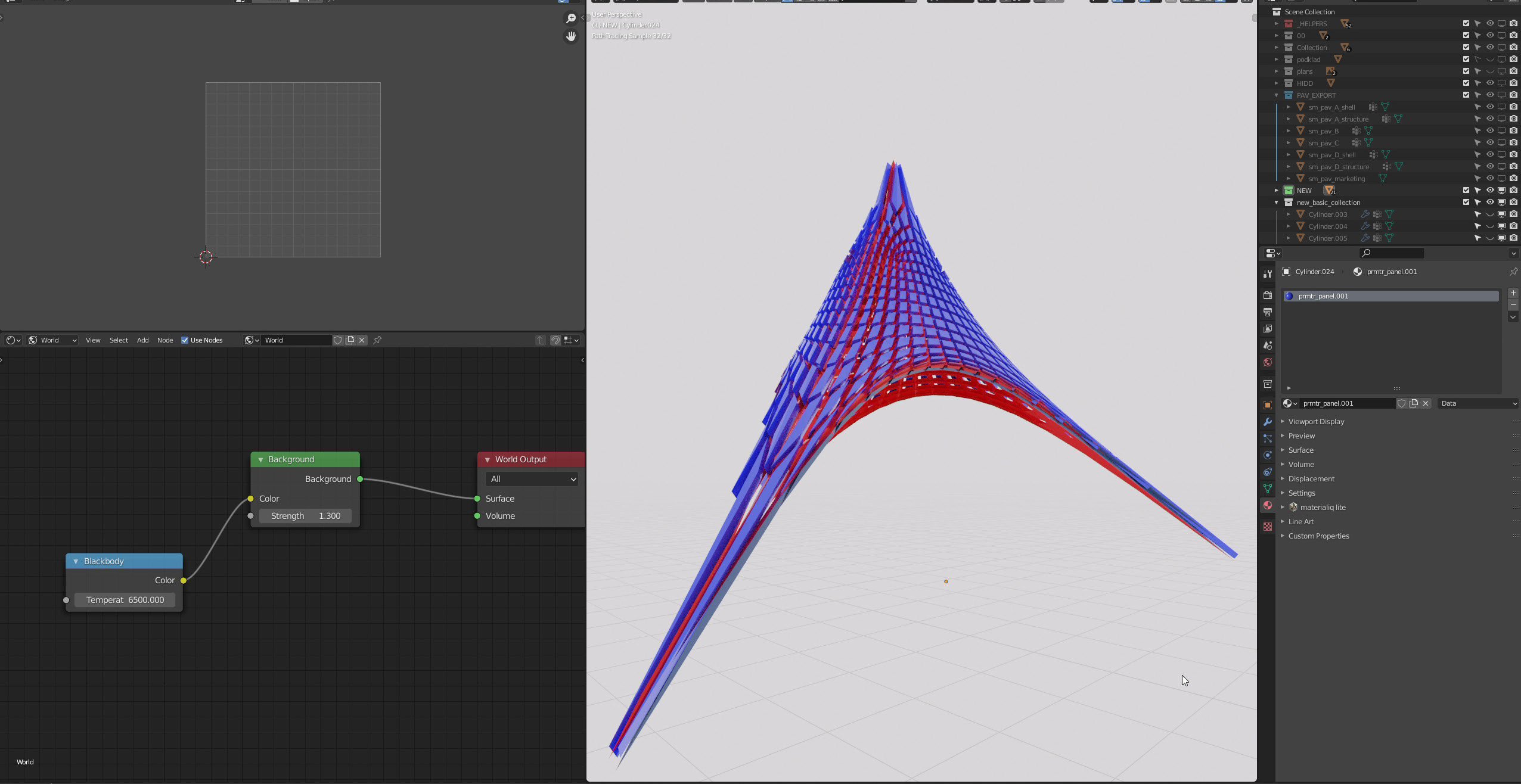Open the Render properties tab
This screenshot has width=1521, height=784.
coord(1267,295)
